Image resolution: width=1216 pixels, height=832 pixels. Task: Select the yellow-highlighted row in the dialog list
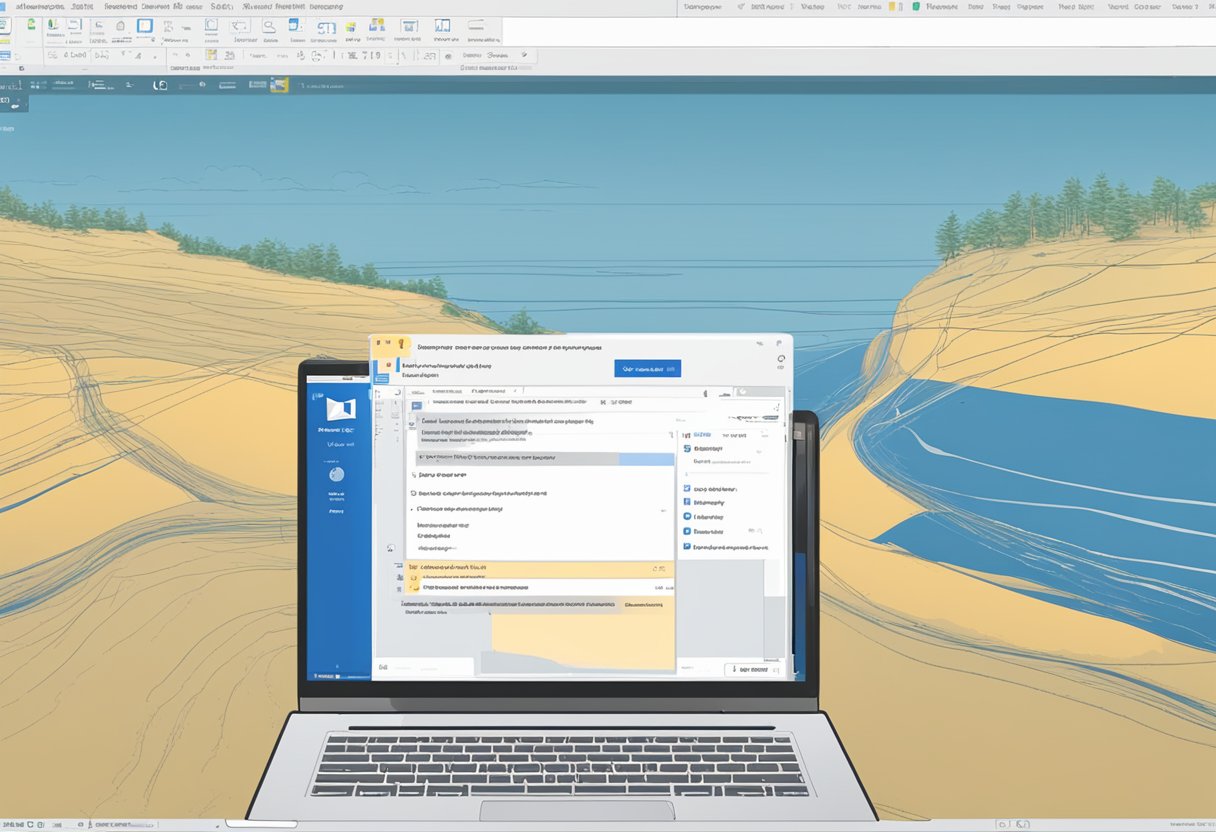(540, 568)
